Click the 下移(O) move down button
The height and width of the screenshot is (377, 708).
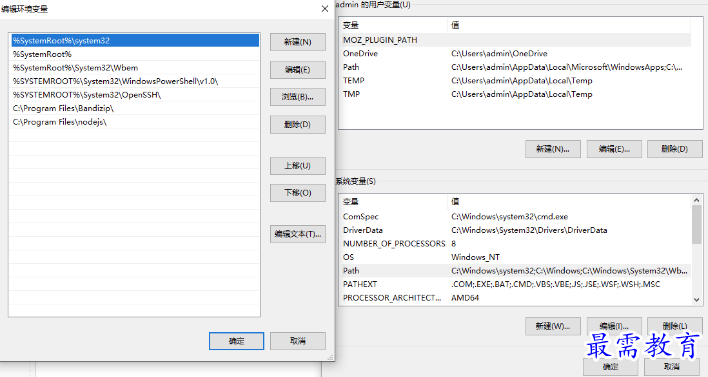point(298,193)
